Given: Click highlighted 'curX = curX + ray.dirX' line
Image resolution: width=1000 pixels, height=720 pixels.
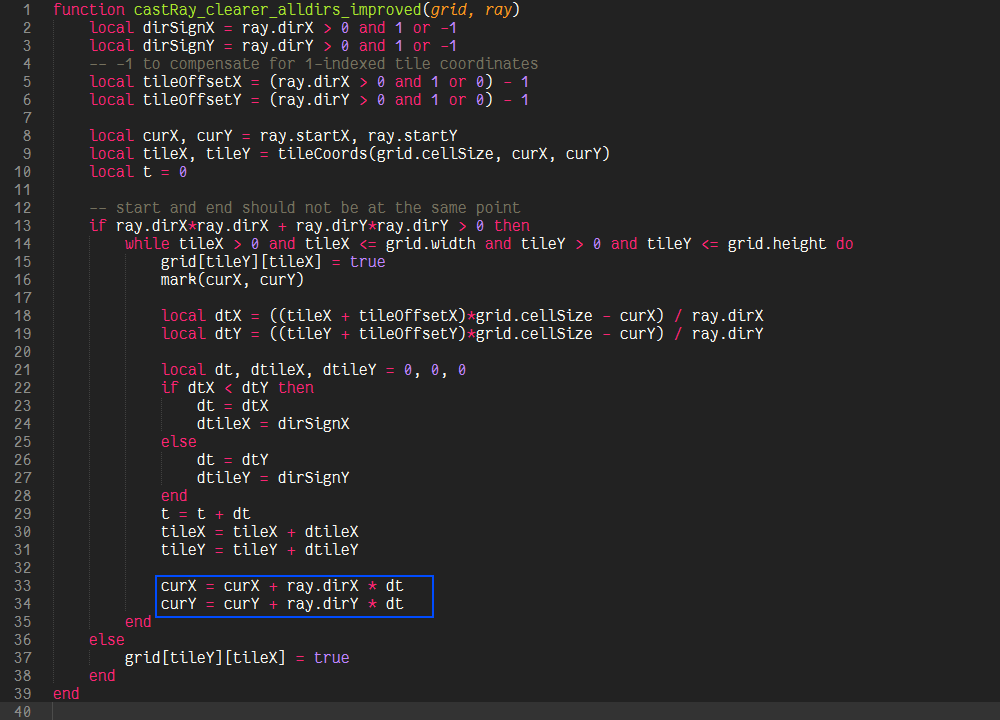Looking at the screenshot, I should coord(282,586).
